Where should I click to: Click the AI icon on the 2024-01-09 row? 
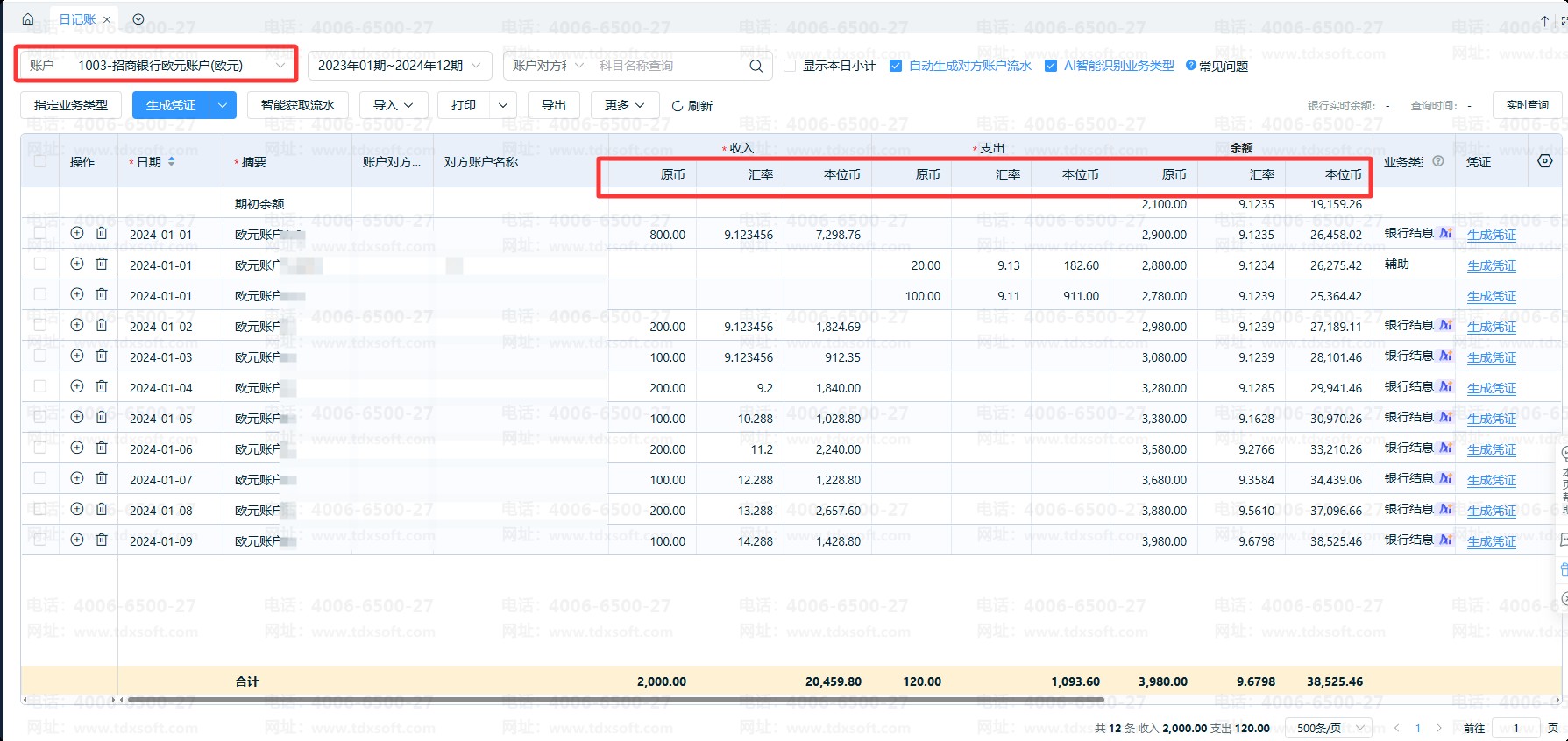coord(1445,540)
